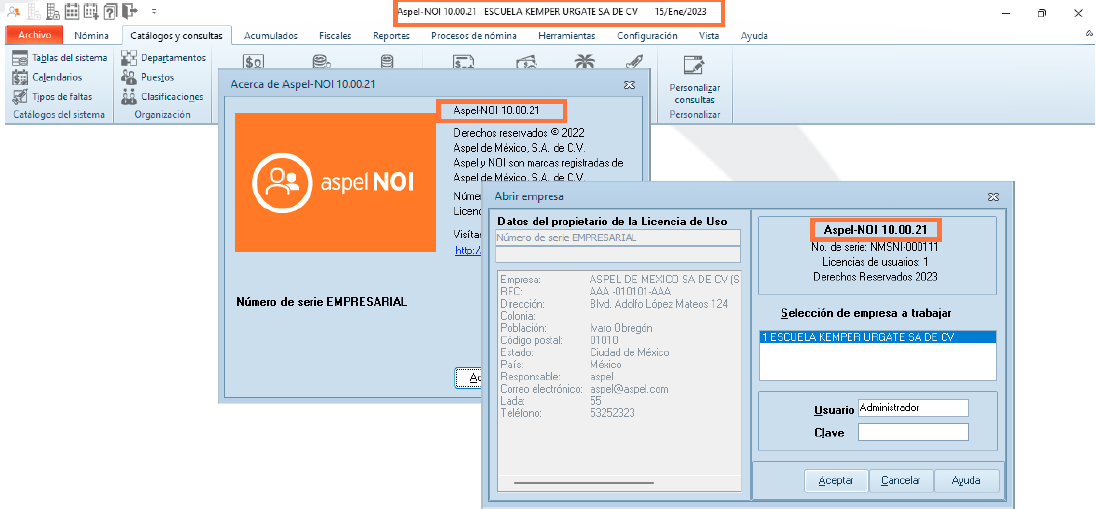Open Calendarios in Catálogos del sistema
Screen dimensions: 1096x509
pos(48,77)
